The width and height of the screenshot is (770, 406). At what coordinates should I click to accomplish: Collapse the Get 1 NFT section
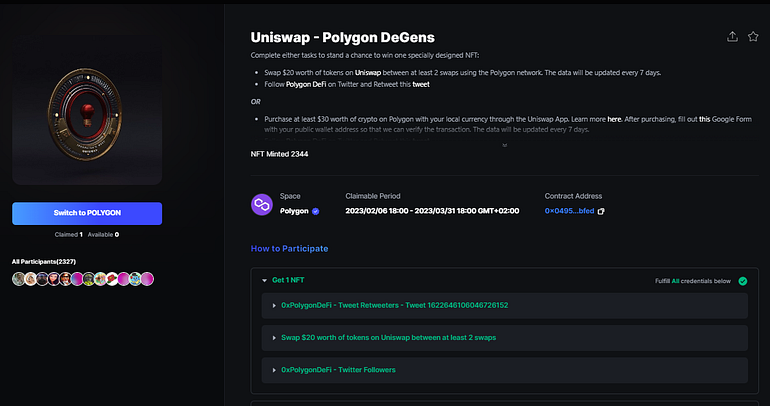click(264, 280)
